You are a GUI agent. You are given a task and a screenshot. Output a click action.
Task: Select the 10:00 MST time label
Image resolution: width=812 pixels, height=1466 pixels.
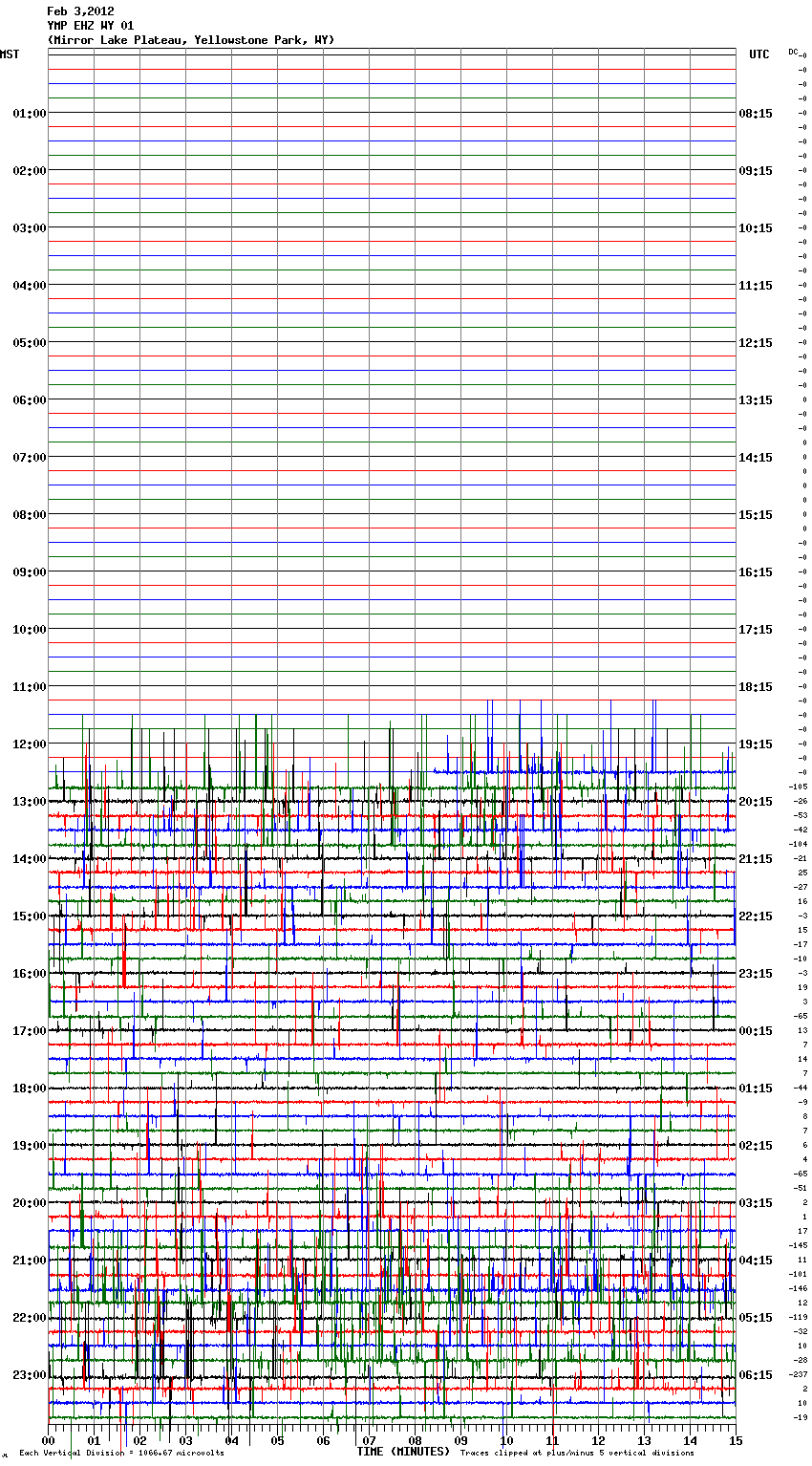(x=30, y=630)
